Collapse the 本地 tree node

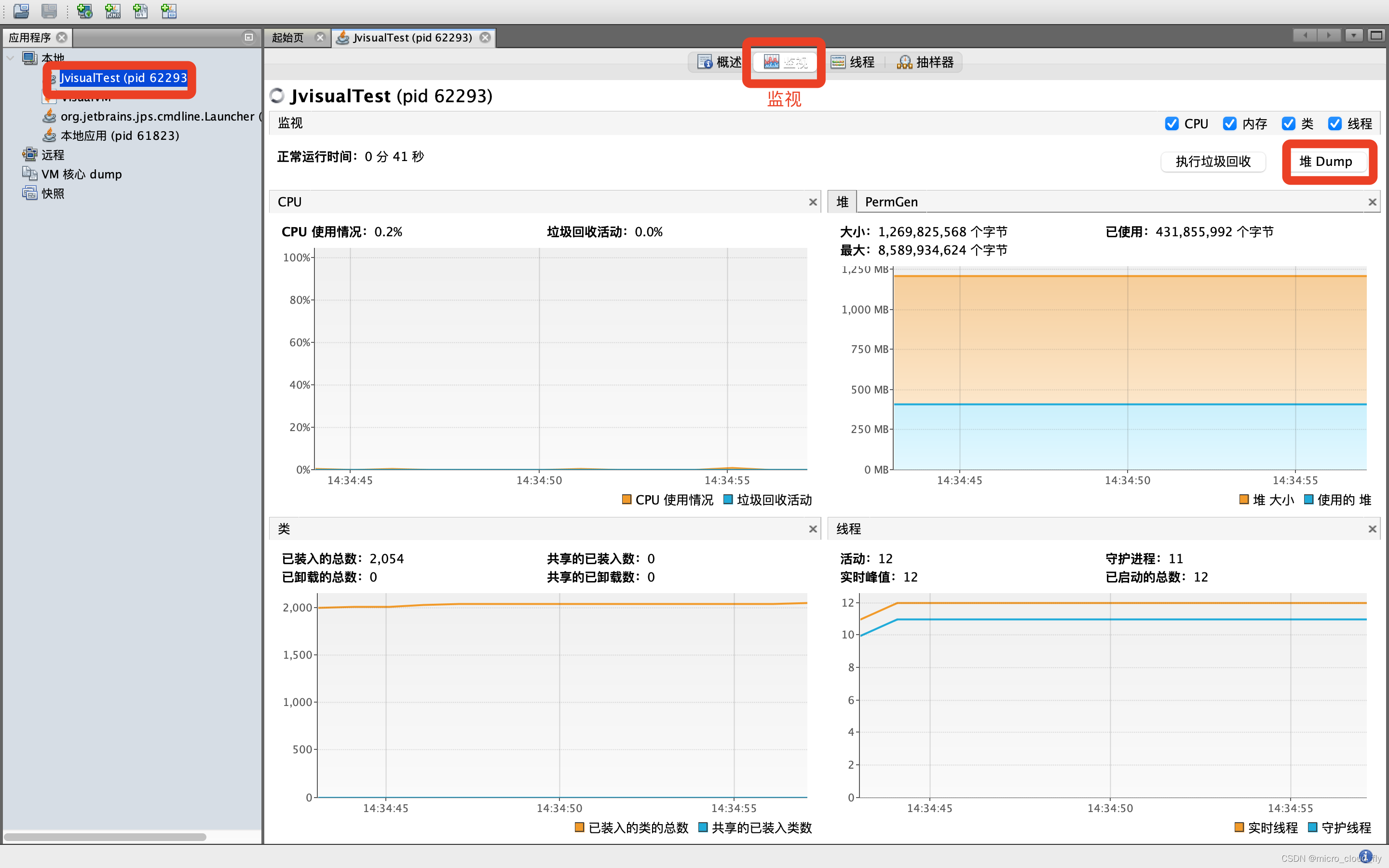pyautogui.click(x=10, y=58)
